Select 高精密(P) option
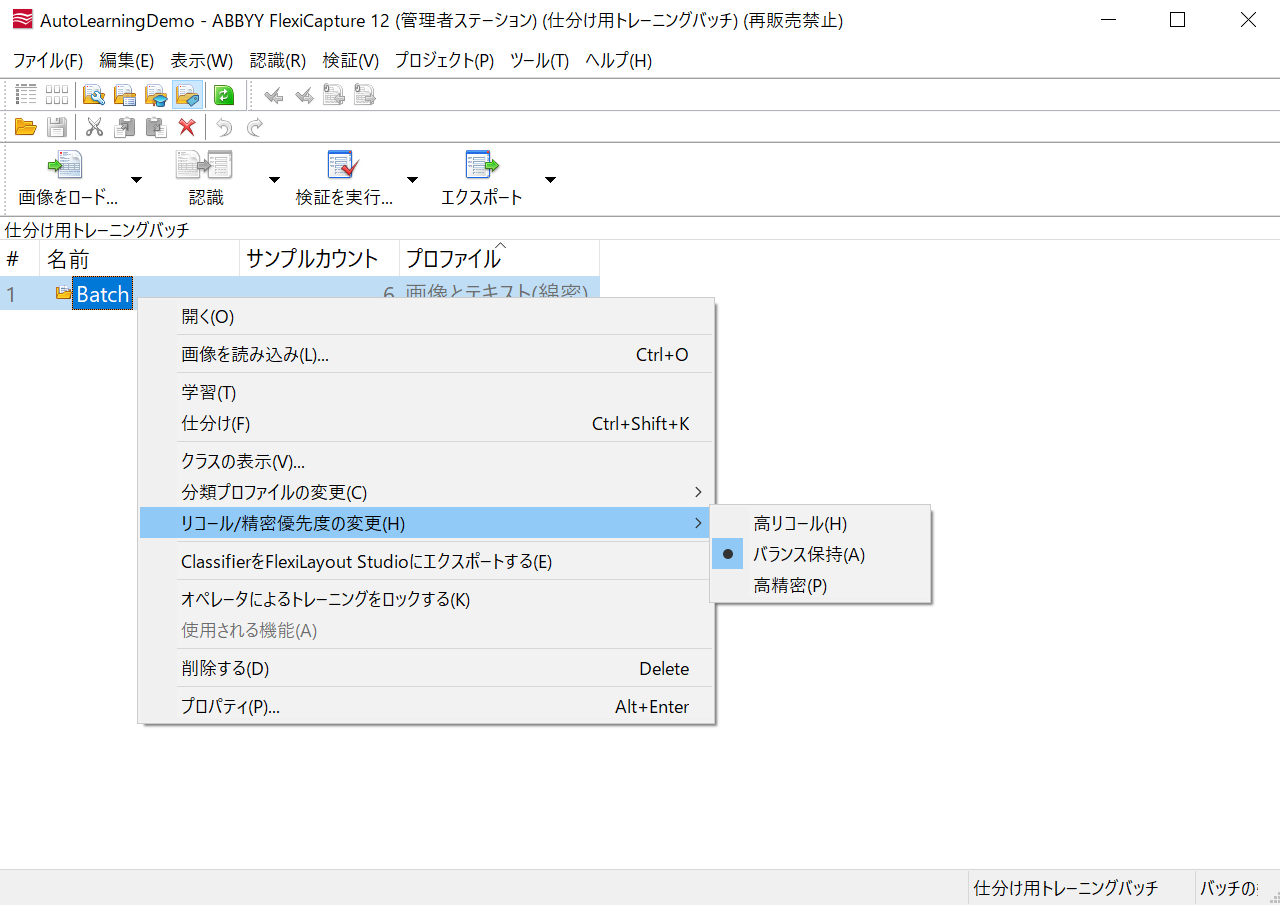 click(x=821, y=586)
